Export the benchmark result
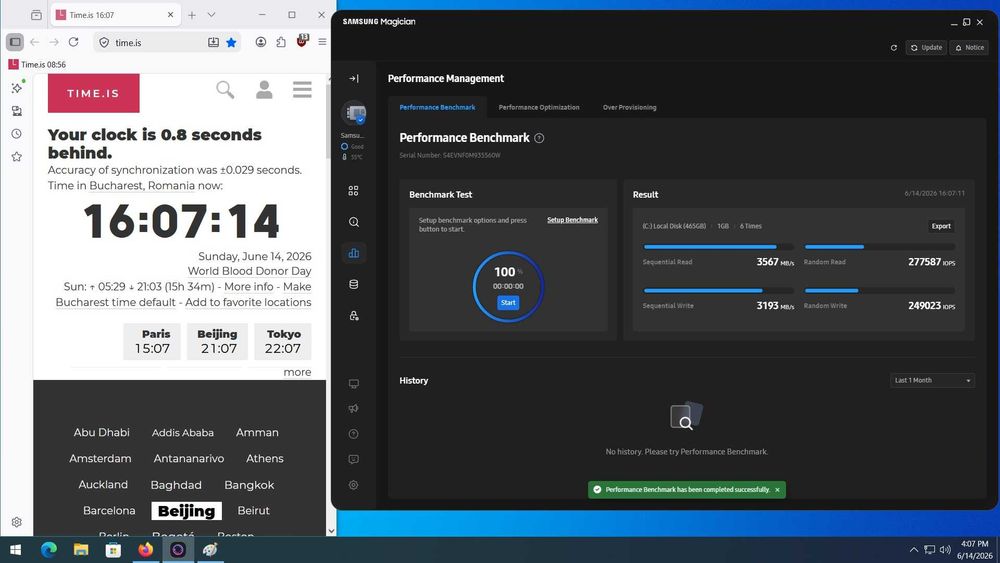This screenshot has width=1000, height=563. tap(941, 226)
